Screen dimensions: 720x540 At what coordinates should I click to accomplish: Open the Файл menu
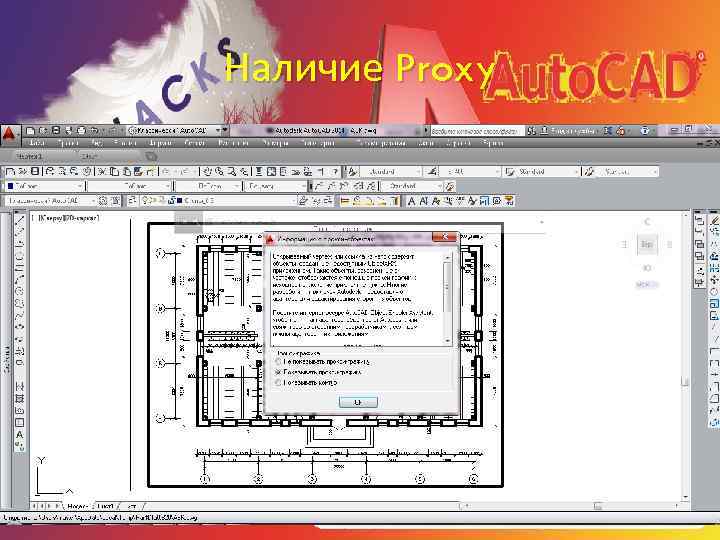36,143
